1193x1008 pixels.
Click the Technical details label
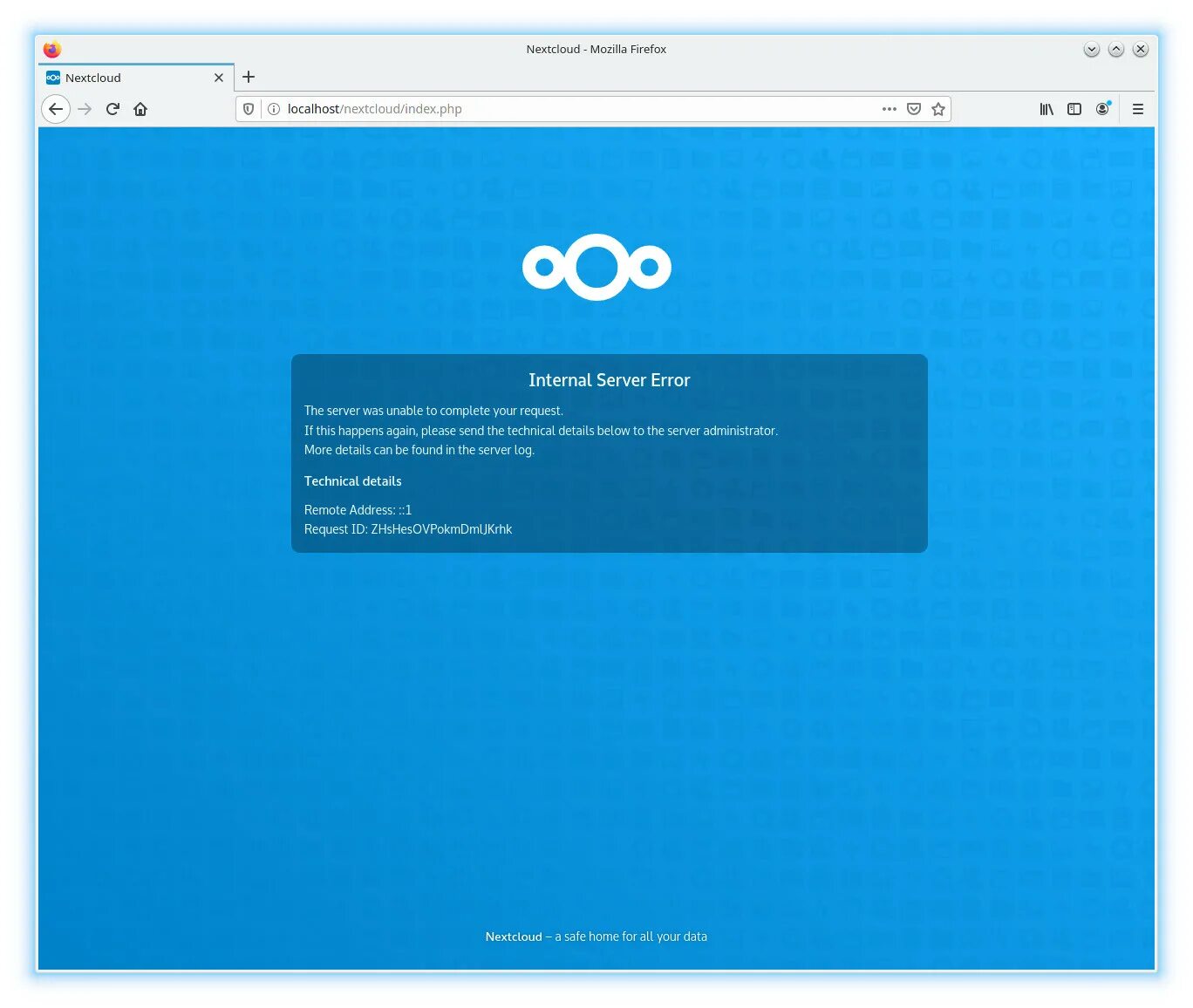tap(353, 481)
